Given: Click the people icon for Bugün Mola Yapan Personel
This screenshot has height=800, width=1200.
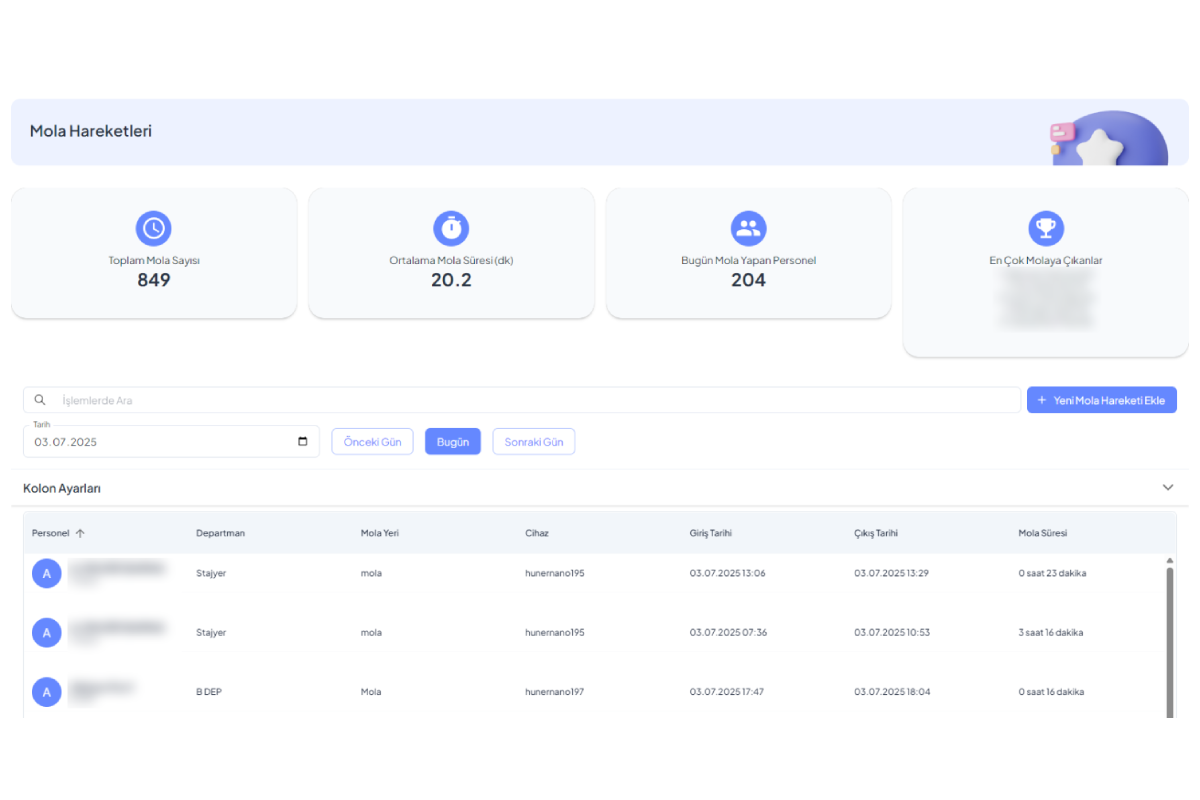Looking at the screenshot, I should [748, 228].
